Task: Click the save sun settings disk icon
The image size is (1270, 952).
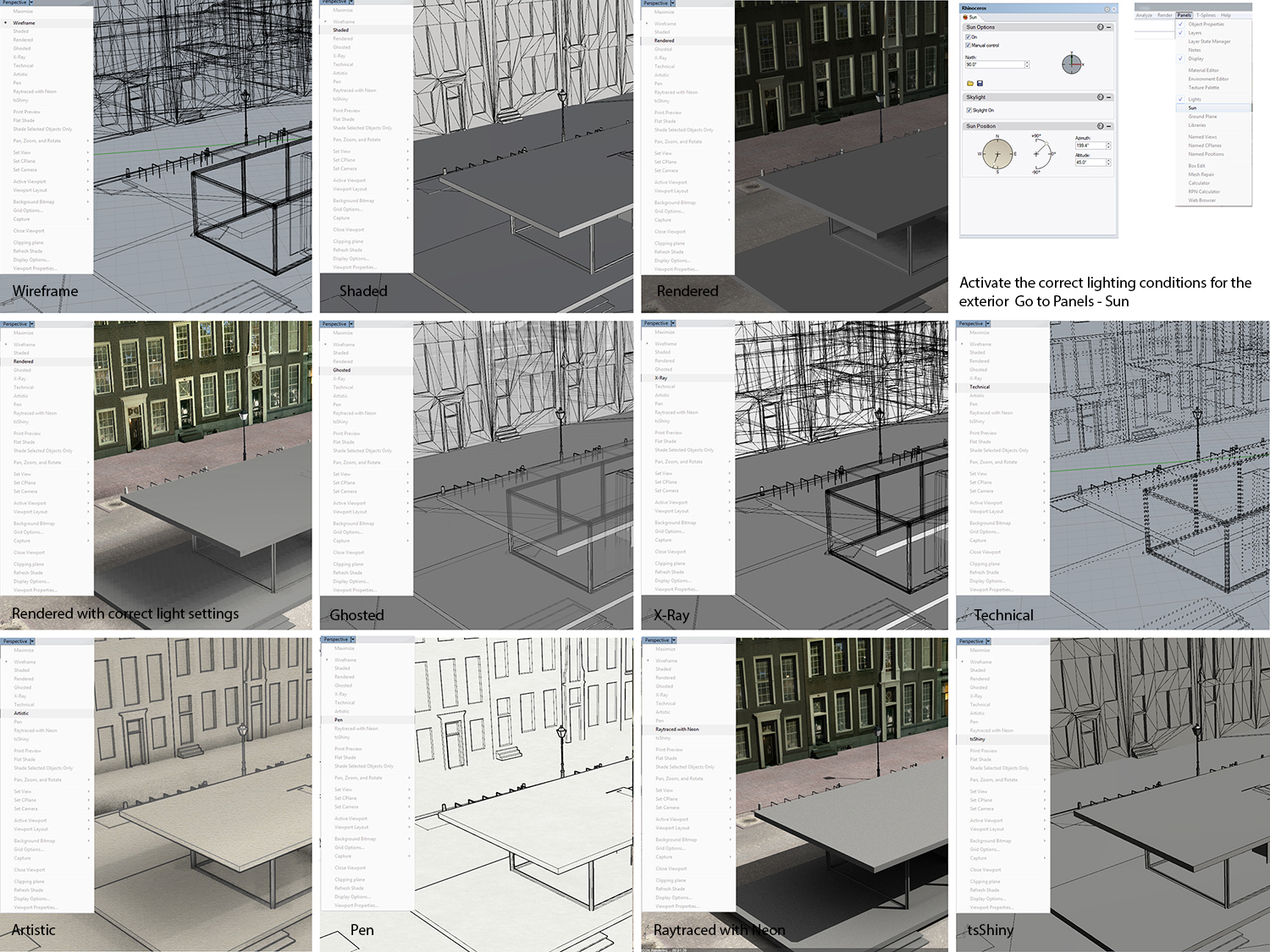Action: tap(980, 84)
